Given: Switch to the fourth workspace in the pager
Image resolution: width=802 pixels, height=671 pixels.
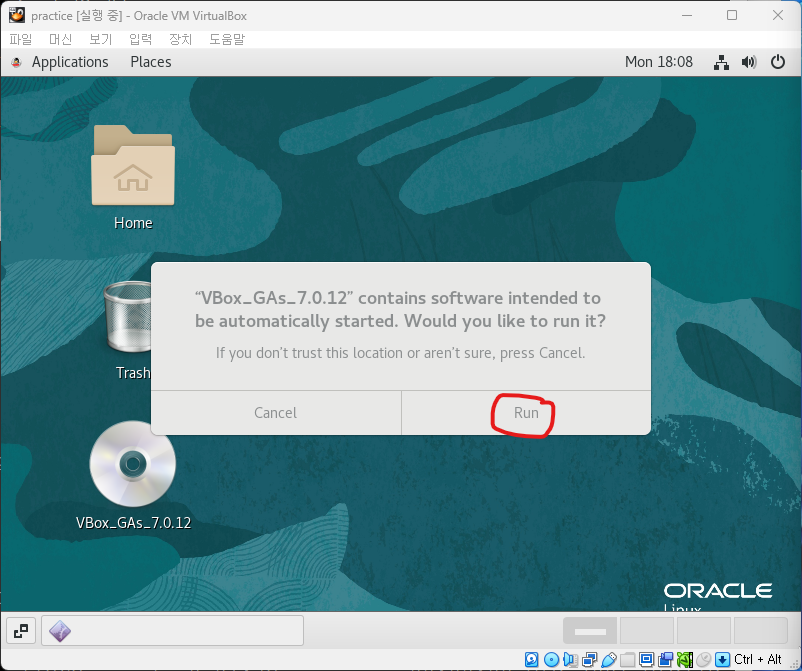Looking at the screenshot, I should pyautogui.click(x=761, y=631).
